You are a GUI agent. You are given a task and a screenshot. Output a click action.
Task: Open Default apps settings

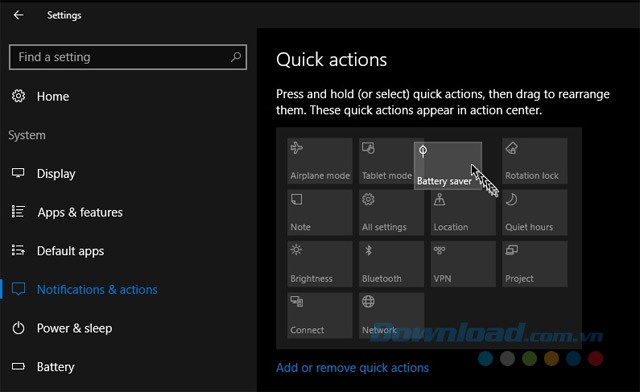[x=70, y=251]
